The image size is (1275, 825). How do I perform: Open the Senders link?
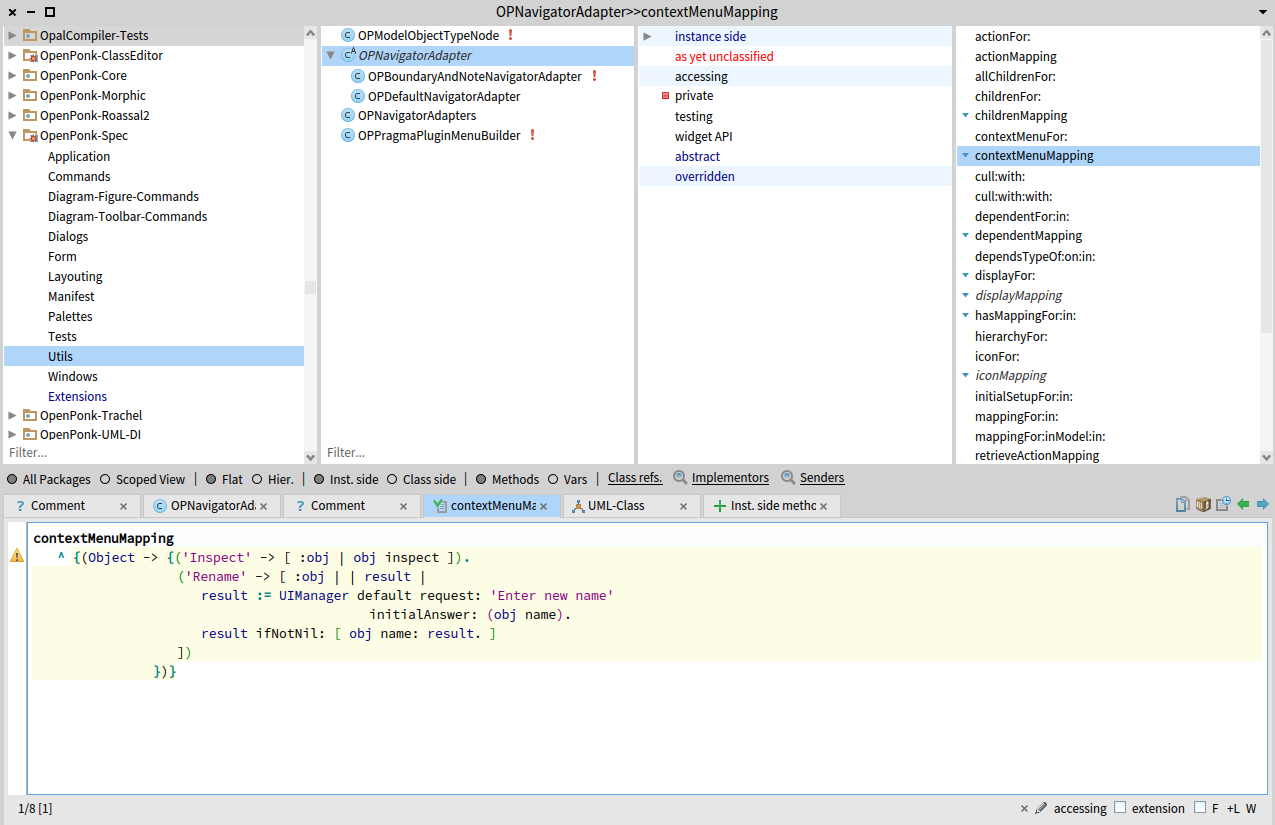point(822,478)
